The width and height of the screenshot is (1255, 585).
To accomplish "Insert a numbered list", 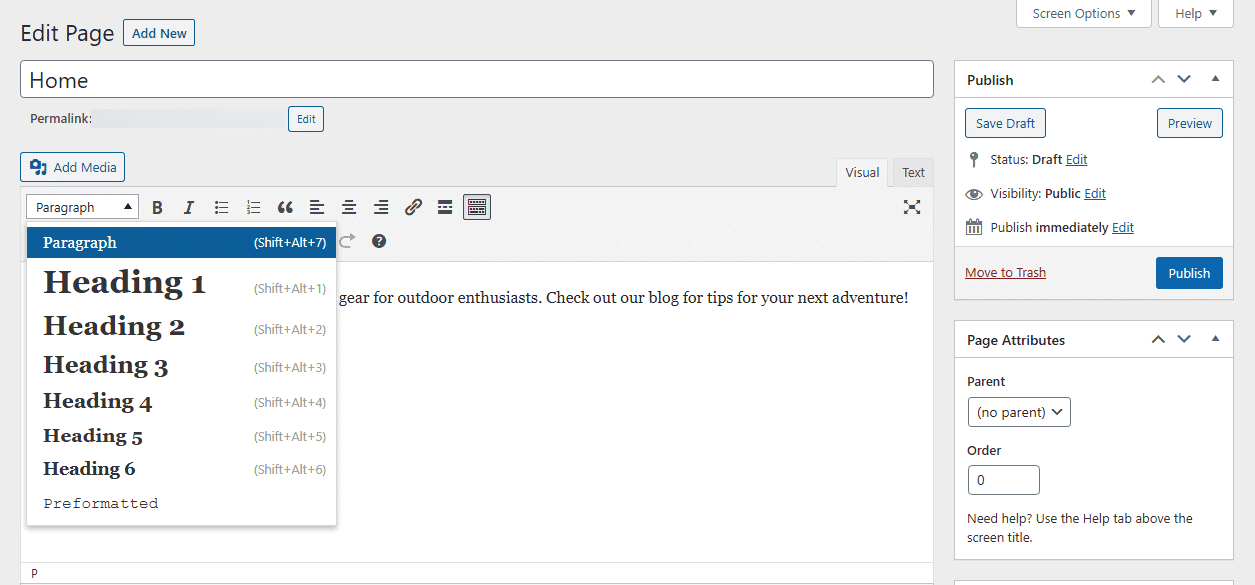I will (253, 207).
